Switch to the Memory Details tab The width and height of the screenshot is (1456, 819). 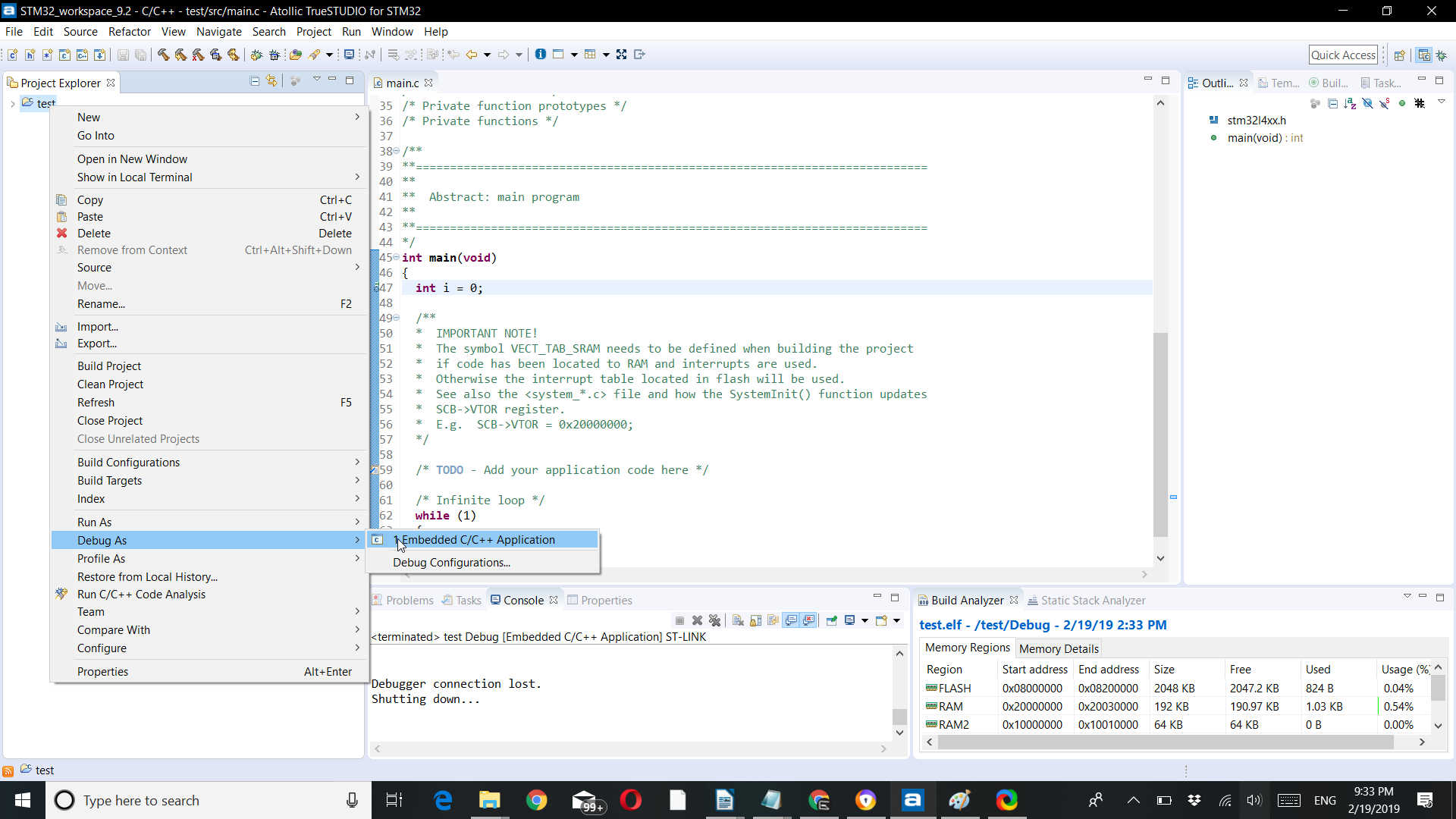point(1059,648)
